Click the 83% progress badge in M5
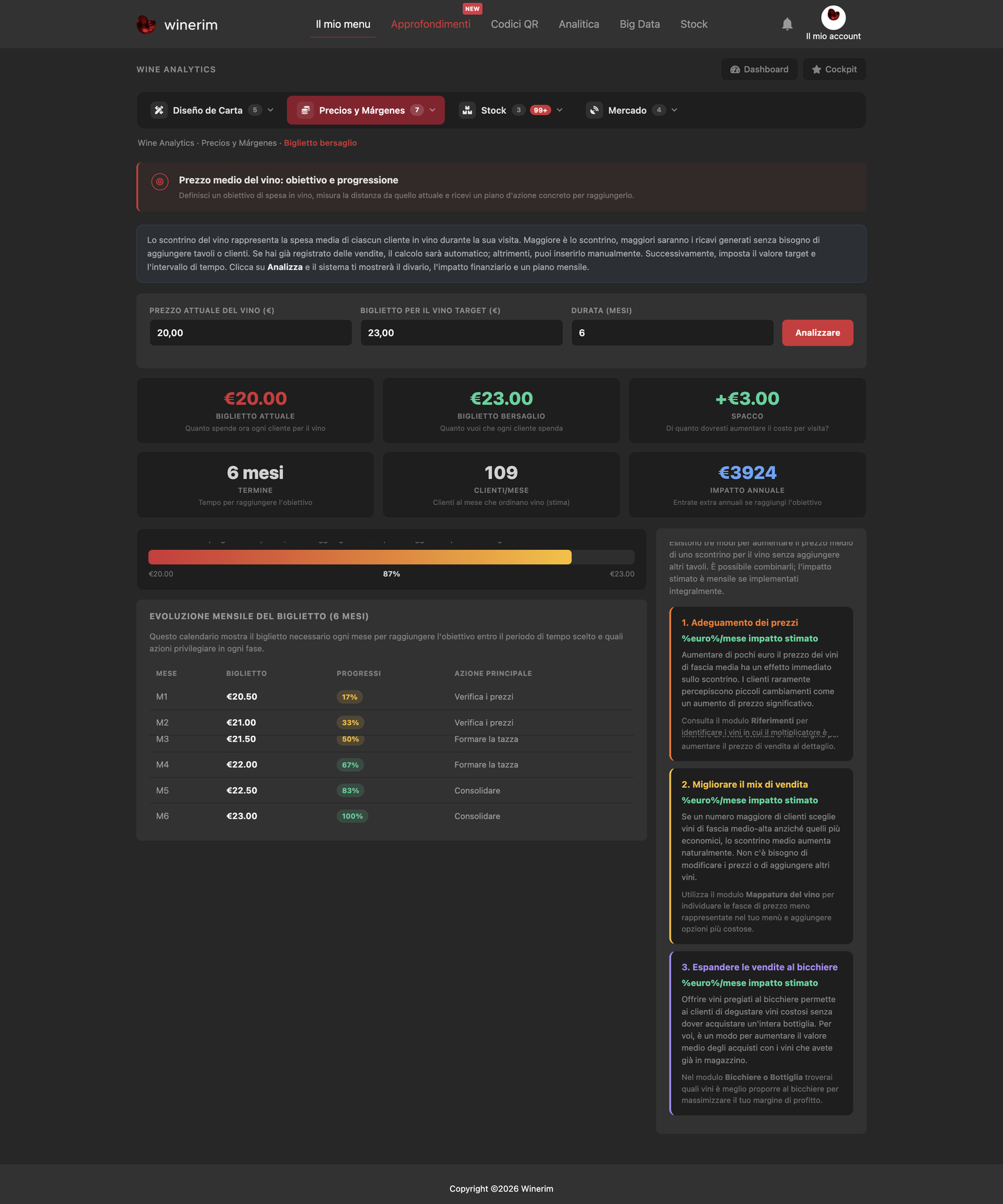Screen dimensions: 1003x1204 pos(350,791)
